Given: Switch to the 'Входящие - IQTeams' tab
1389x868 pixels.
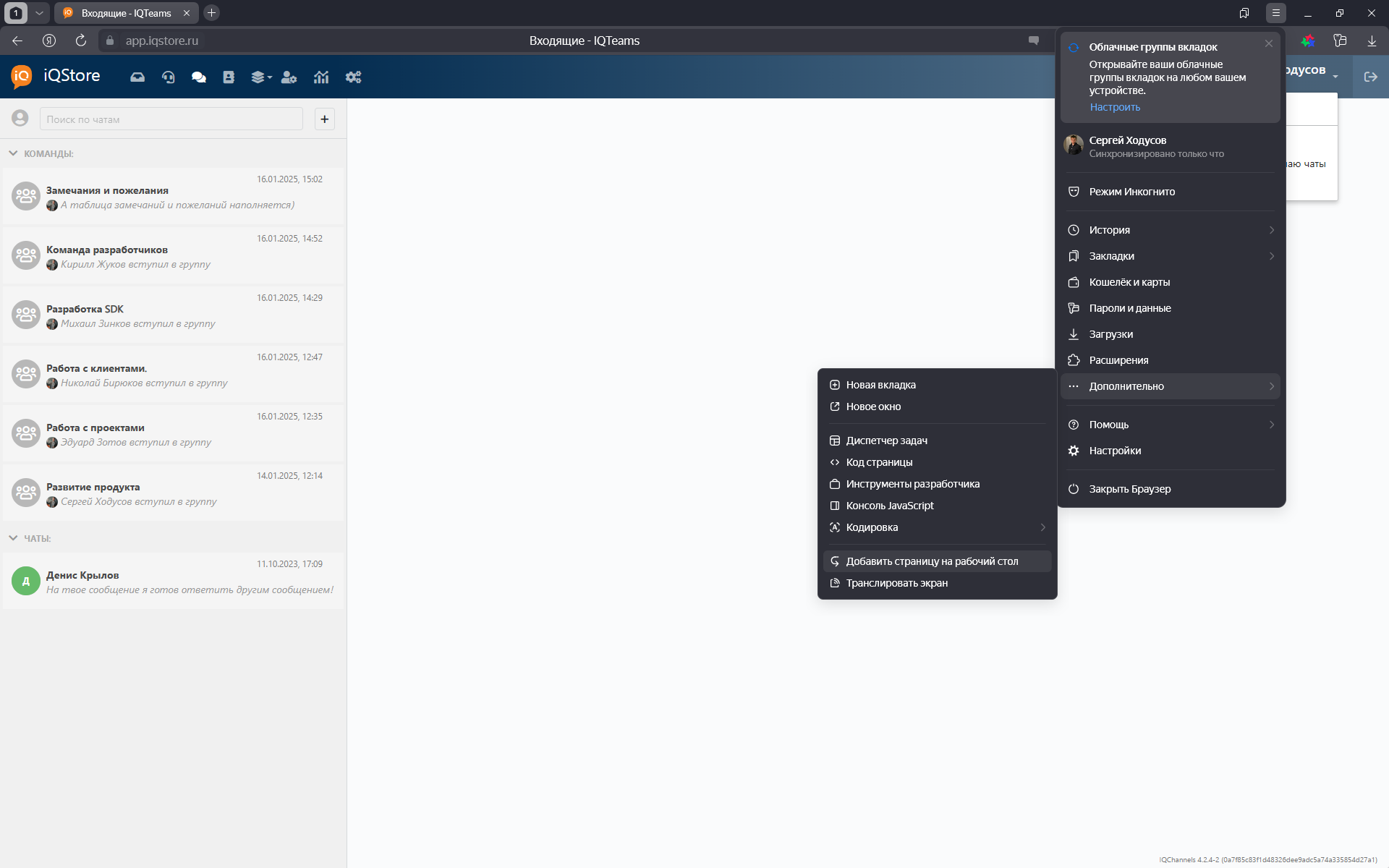Looking at the screenshot, I should pyautogui.click(x=127, y=13).
